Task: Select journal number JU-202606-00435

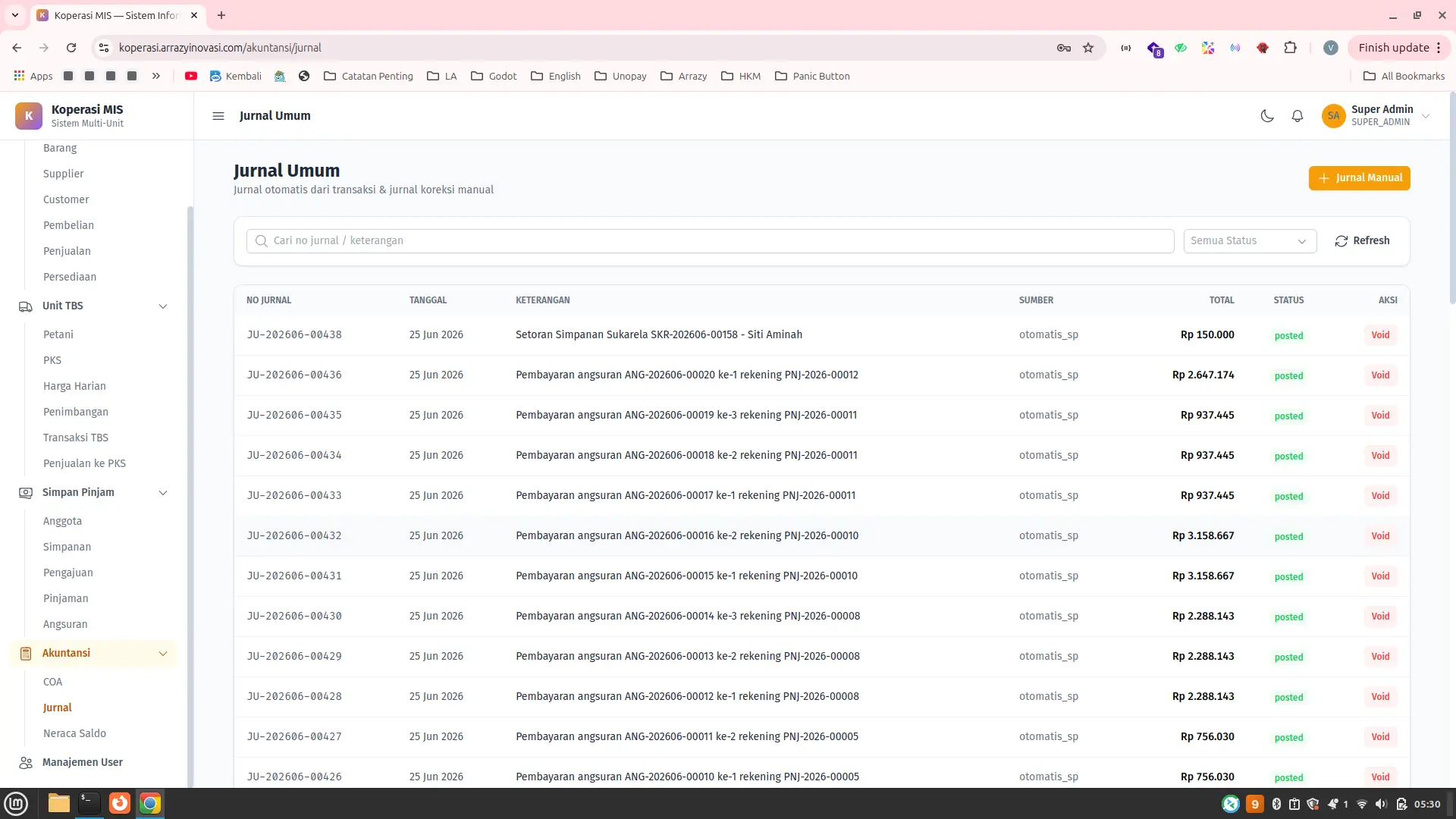Action: pos(294,416)
